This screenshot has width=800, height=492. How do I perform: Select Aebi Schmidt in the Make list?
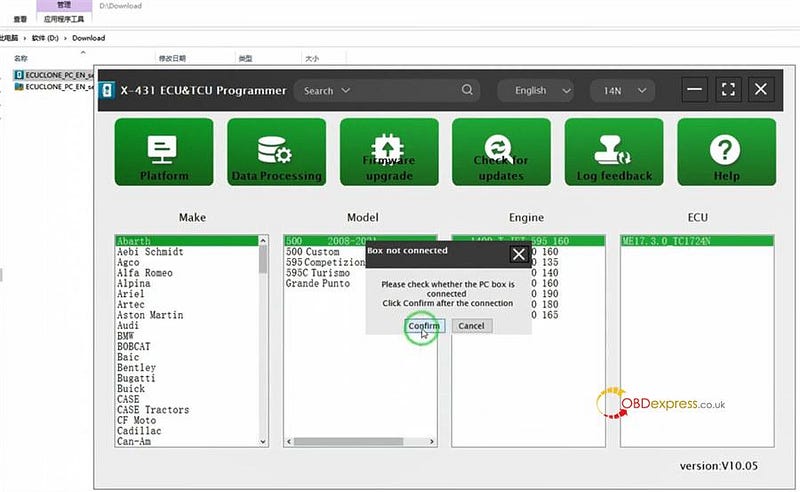tap(187, 252)
